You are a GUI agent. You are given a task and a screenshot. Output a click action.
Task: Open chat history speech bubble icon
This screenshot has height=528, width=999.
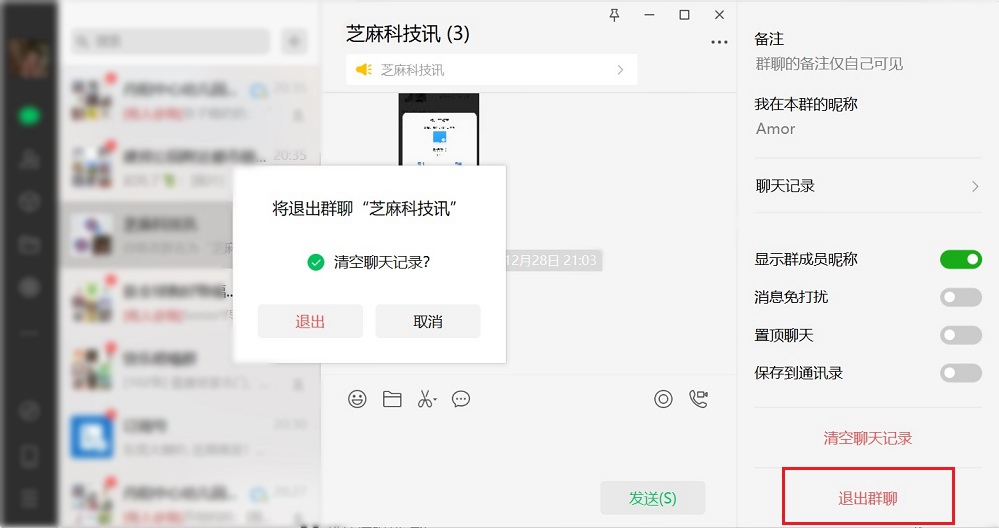pos(461,399)
